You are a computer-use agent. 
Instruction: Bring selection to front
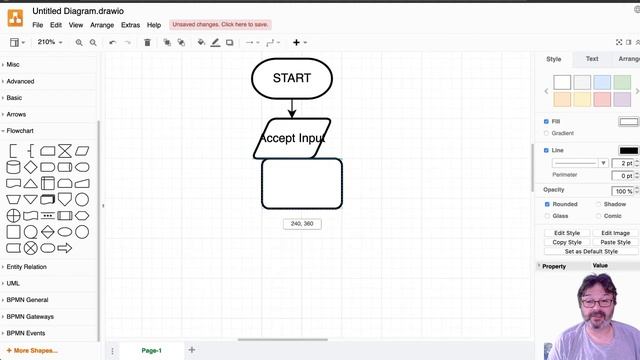pyautogui.click(x=167, y=42)
